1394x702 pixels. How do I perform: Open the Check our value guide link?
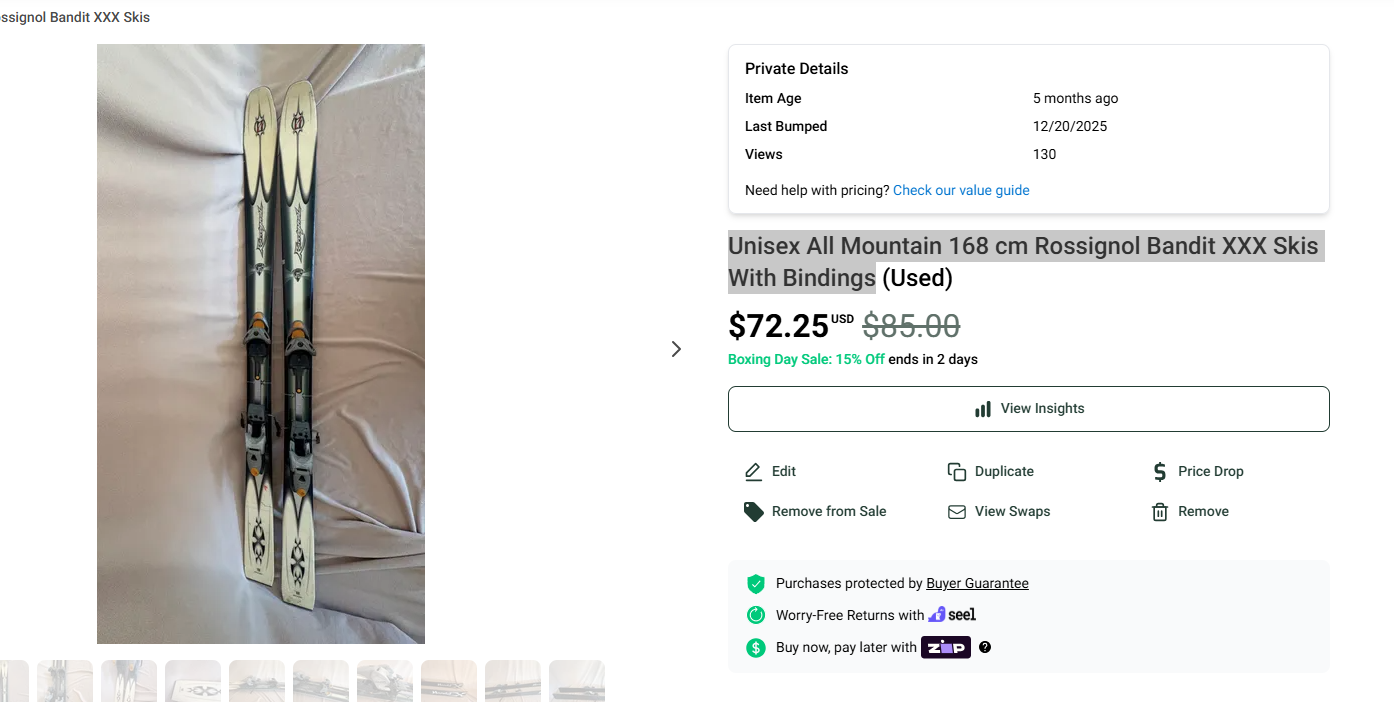[x=961, y=190]
